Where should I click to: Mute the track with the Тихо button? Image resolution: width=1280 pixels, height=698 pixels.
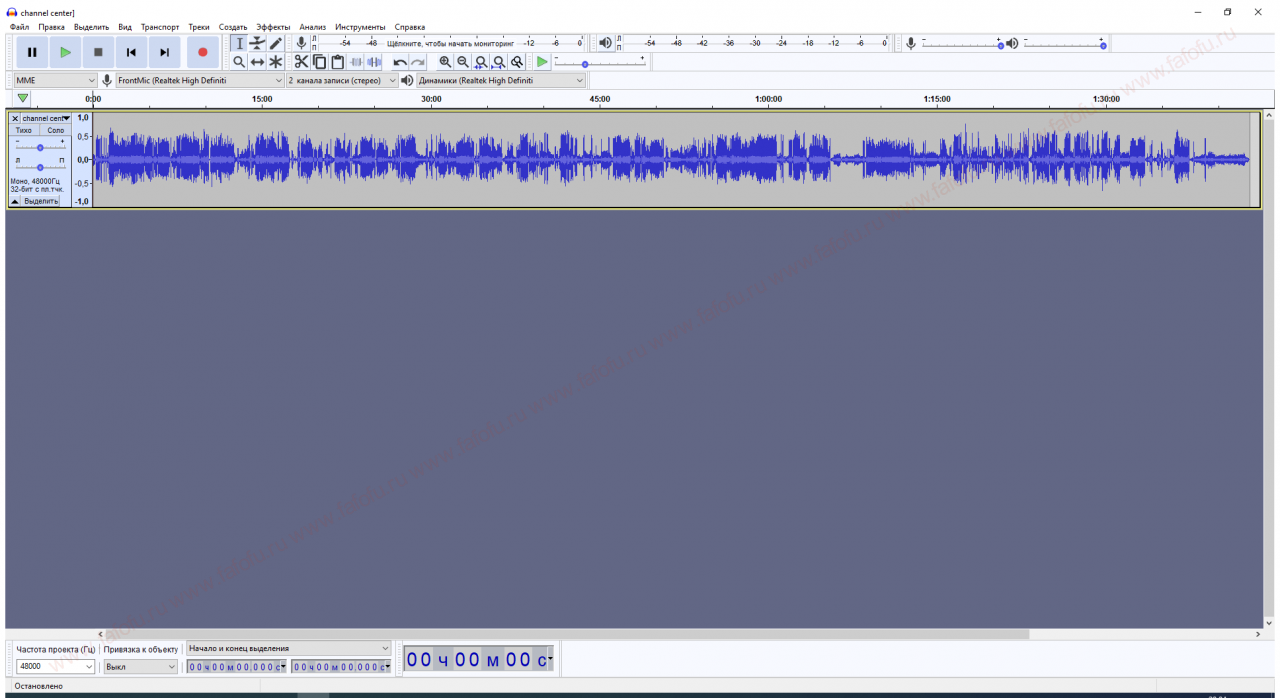pyautogui.click(x=24, y=130)
